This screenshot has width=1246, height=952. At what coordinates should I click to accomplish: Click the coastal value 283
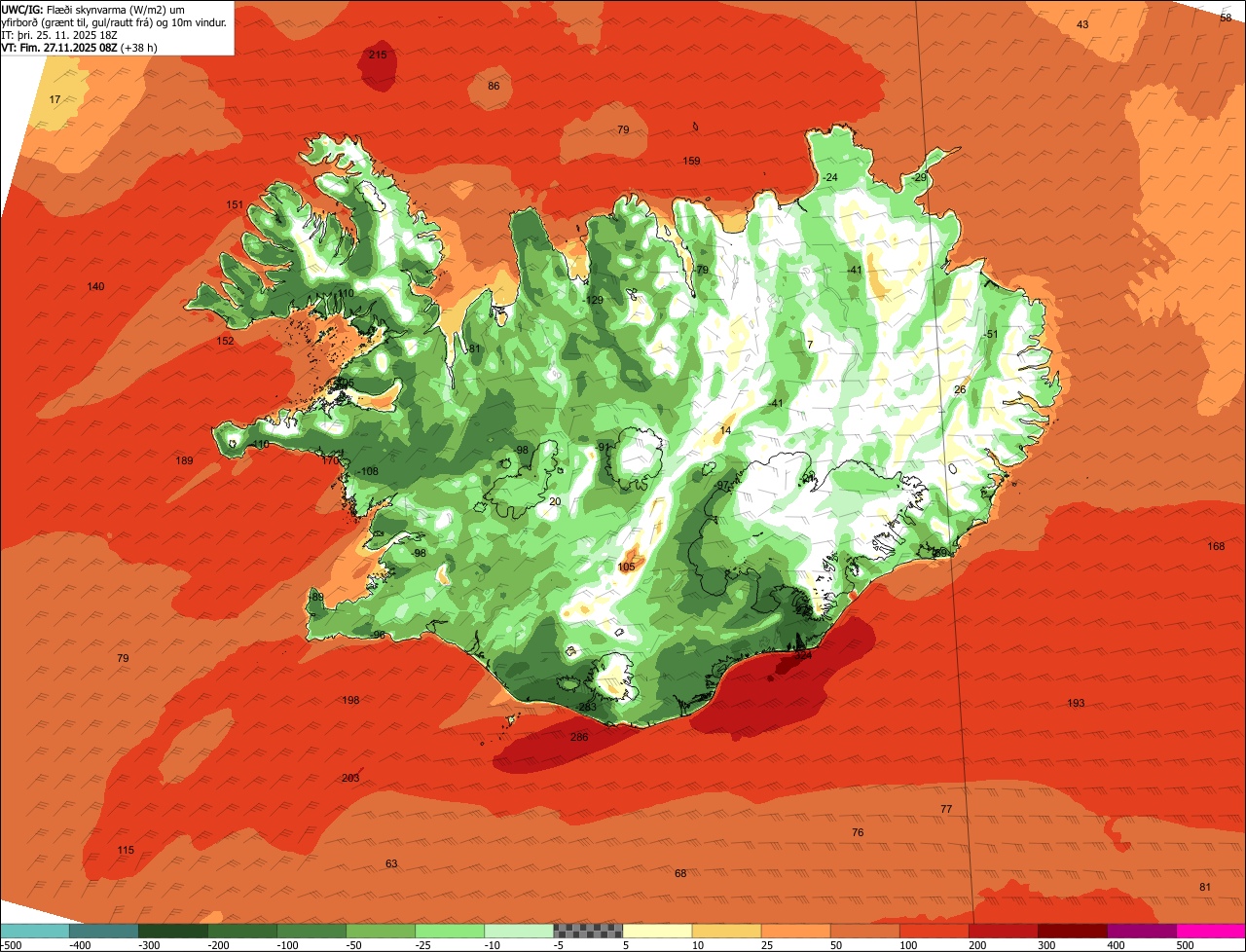point(588,707)
